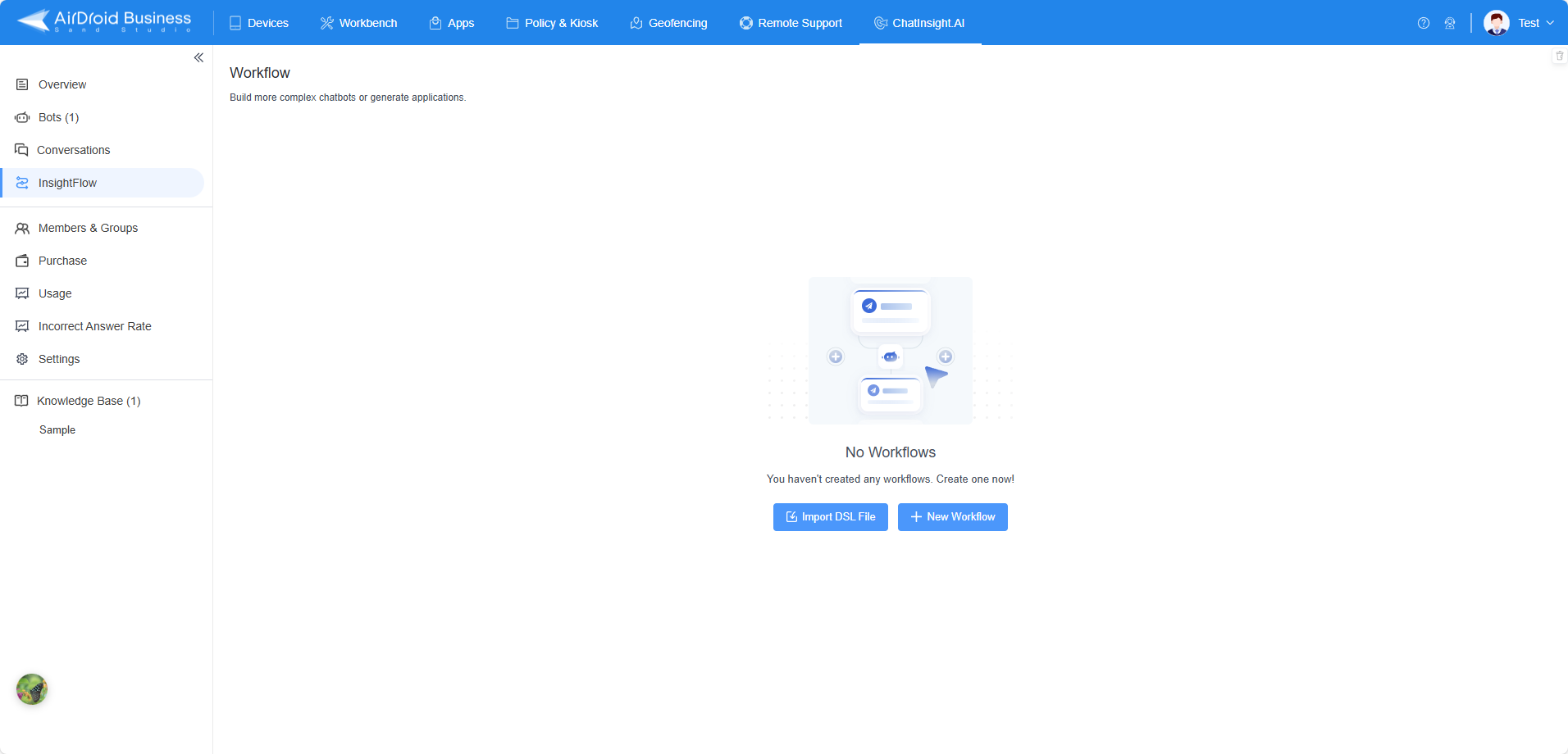The height and width of the screenshot is (754, 1568).
Task: Click the Knowledge Base book icon
Action: tap(21, 401)
